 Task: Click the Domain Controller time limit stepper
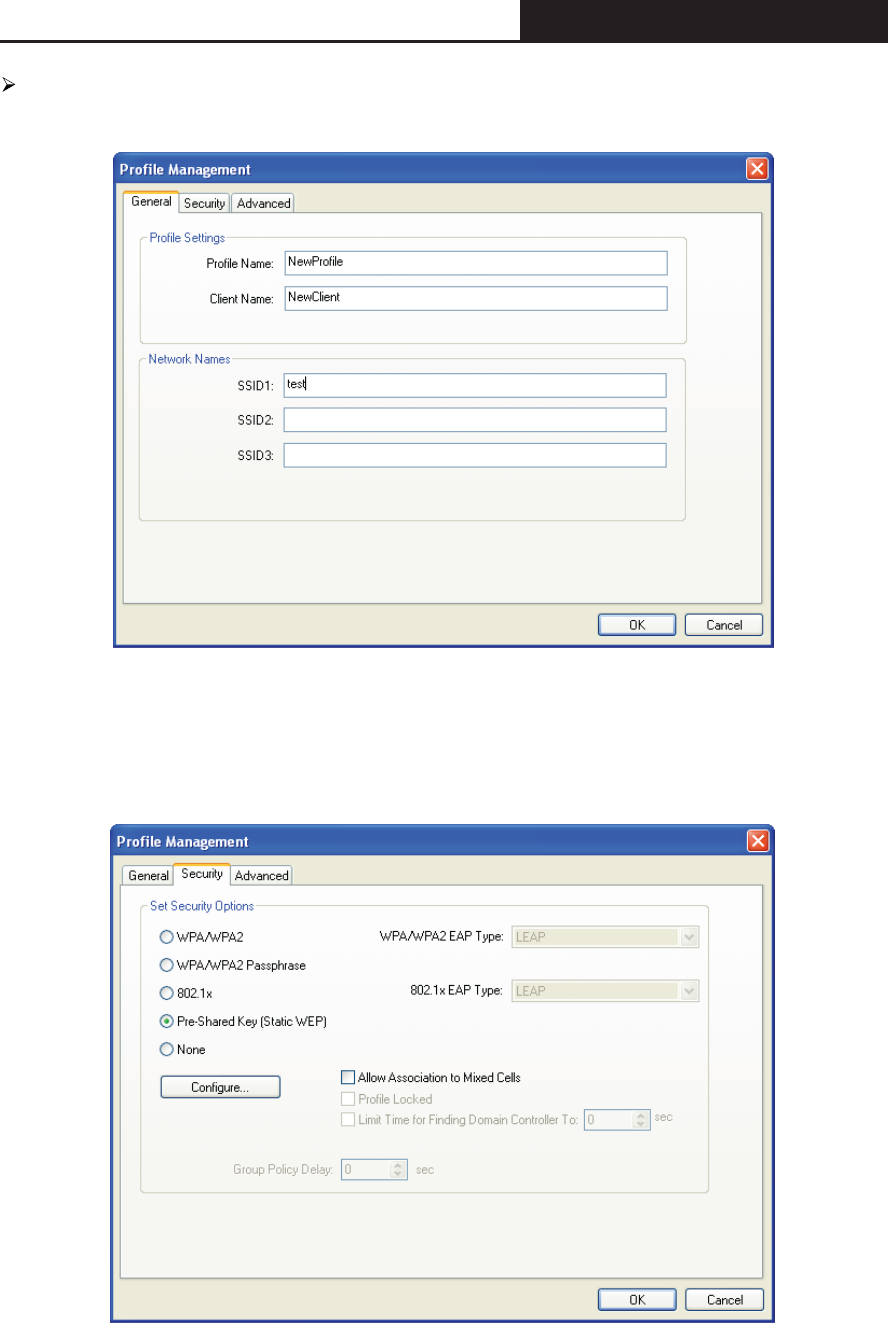[x=642, y=1120]
